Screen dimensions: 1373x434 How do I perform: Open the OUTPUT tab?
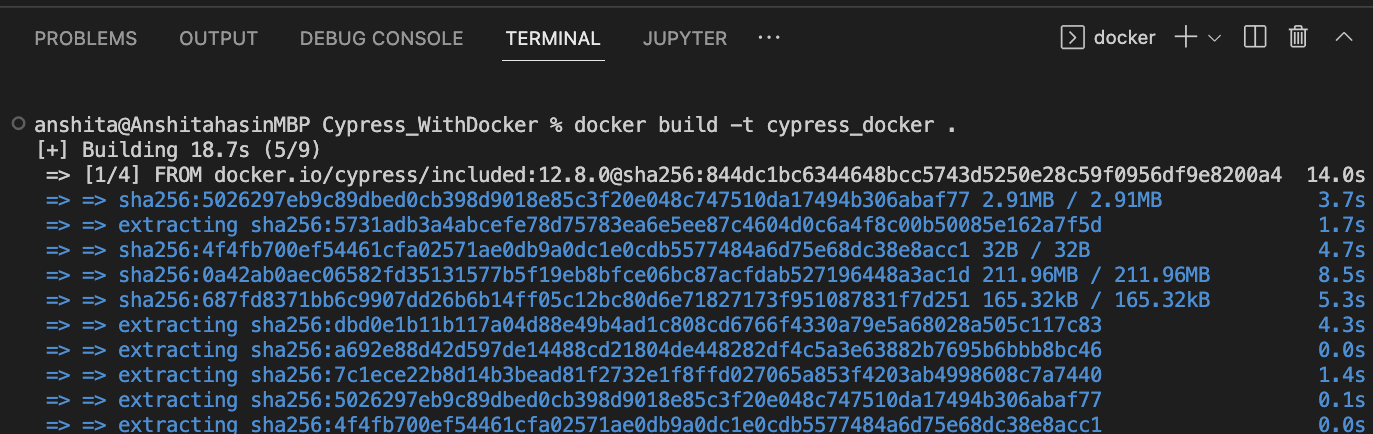[218, 39]
